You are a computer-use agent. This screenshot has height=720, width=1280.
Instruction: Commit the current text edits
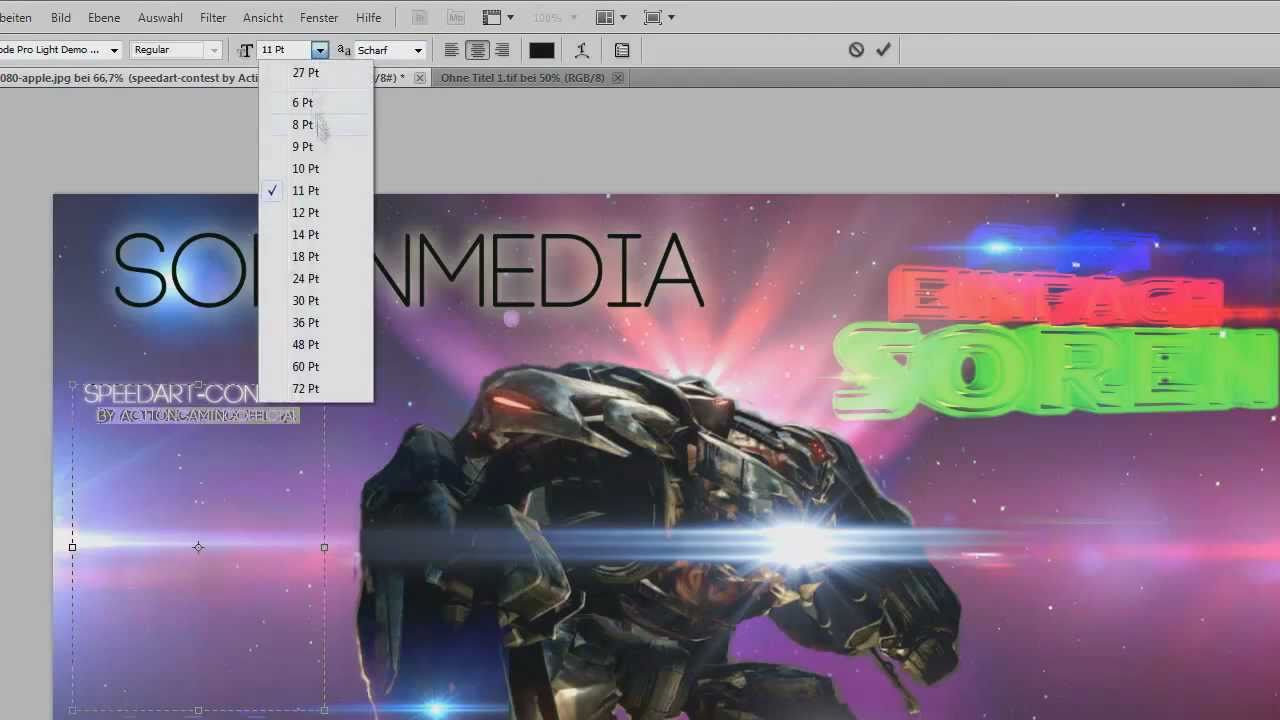[883, 49]
